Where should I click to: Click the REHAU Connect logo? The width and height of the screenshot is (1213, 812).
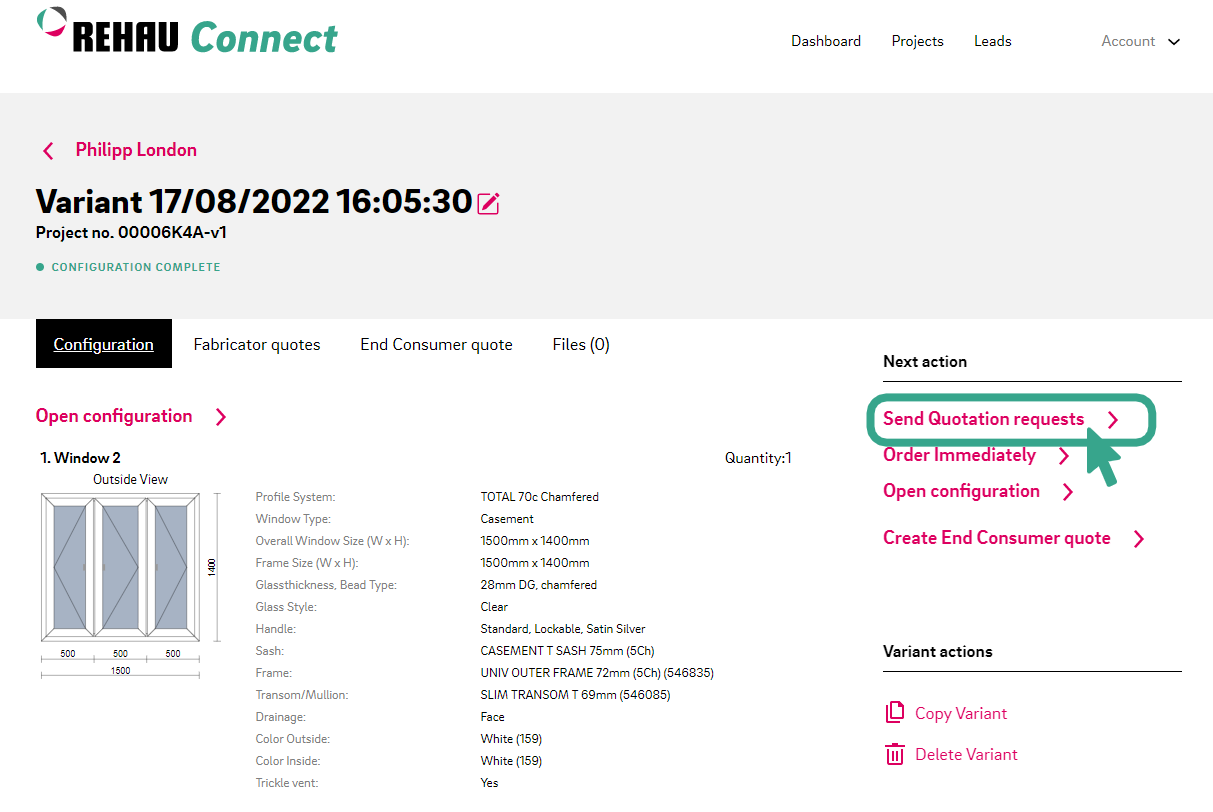point(188,34)
